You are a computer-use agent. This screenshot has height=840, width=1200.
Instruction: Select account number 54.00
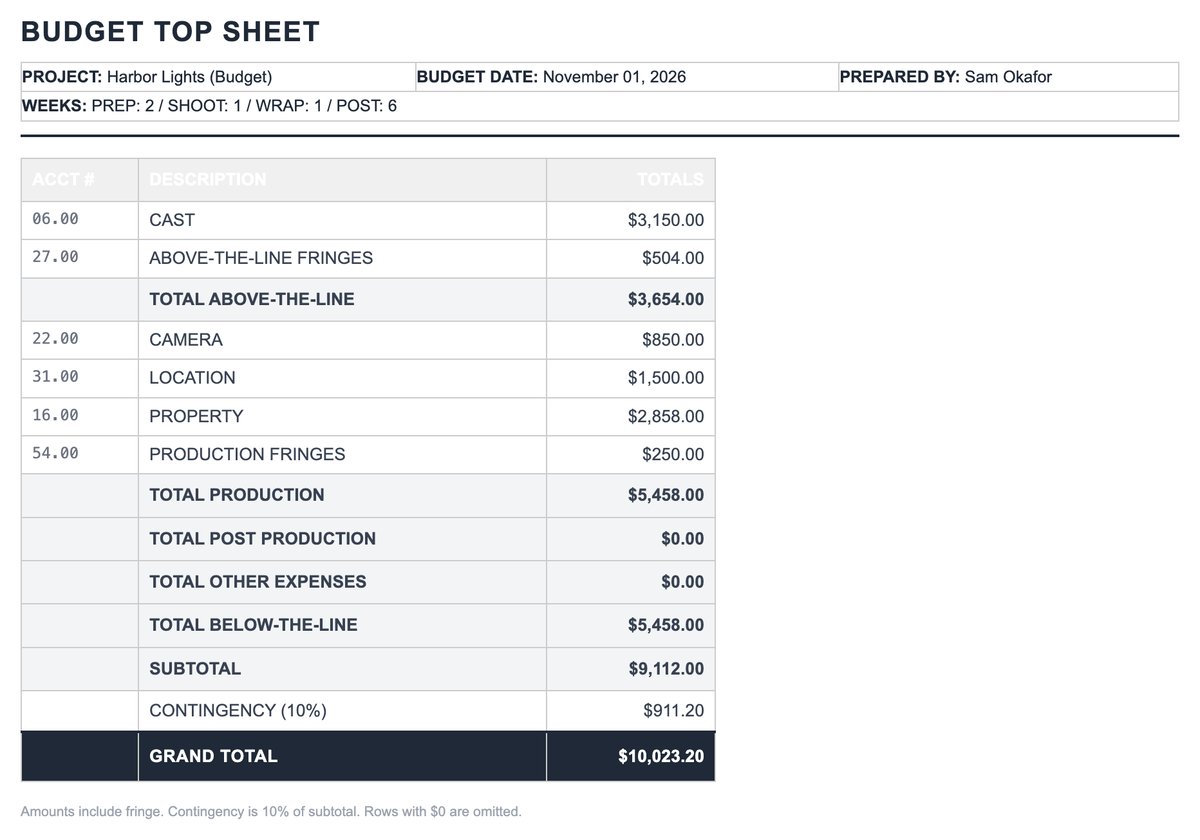[x=55, y=453]
